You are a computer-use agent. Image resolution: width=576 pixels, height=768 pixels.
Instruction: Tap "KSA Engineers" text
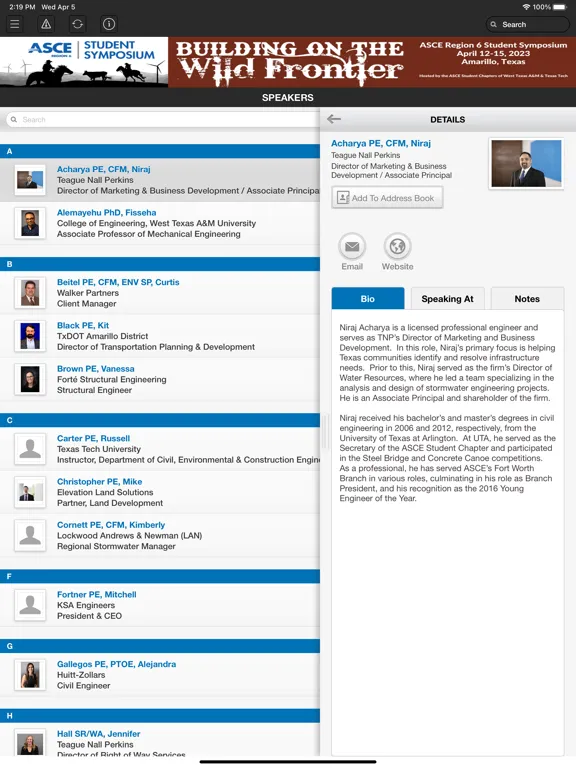click(86, 605)
